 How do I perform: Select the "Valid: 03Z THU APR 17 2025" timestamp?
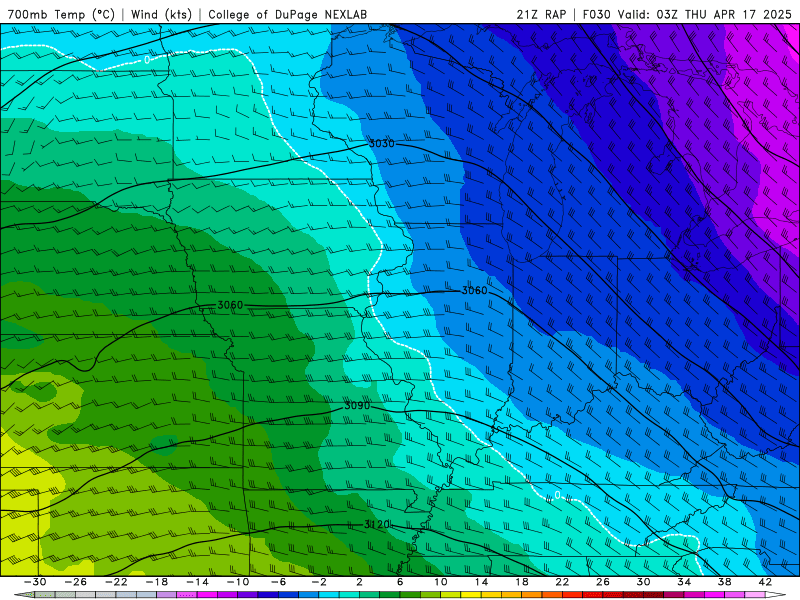click(x=705, y=14)
